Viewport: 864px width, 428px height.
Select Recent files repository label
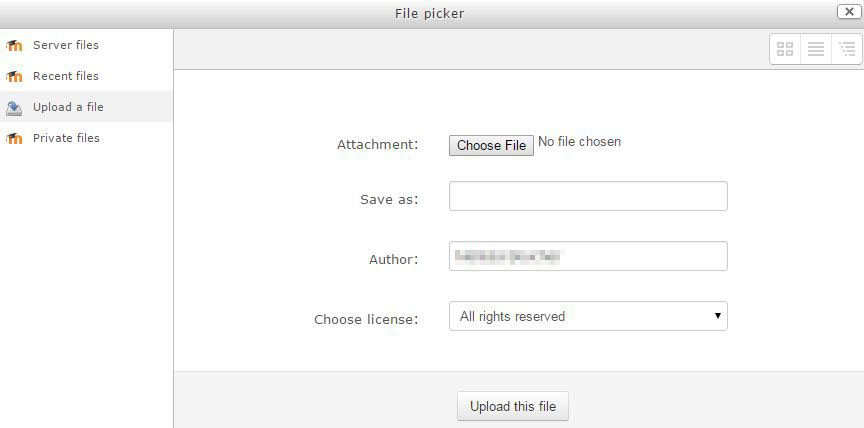pyautogui.click(x=66, y=76)
